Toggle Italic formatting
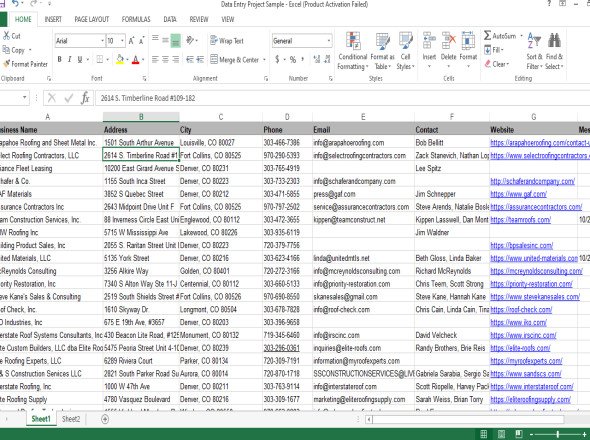Viewport: 590px width, 440px height. 70,59
